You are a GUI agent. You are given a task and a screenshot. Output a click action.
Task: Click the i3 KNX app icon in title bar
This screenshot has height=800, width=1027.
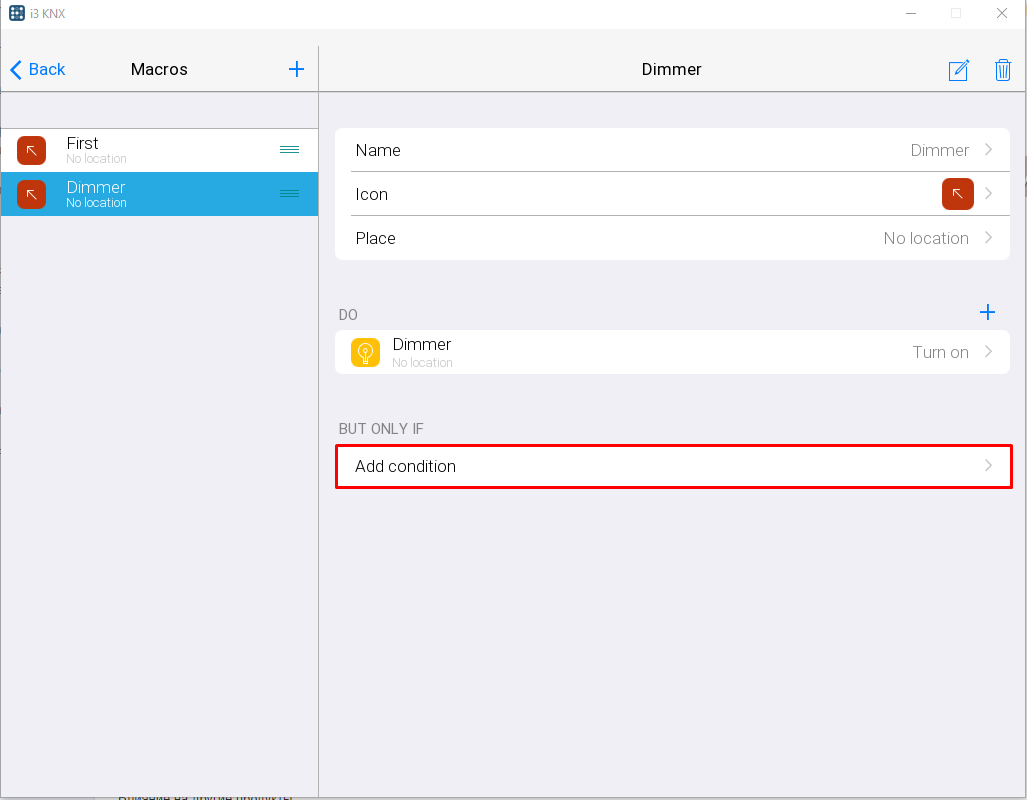coord(16,13)
